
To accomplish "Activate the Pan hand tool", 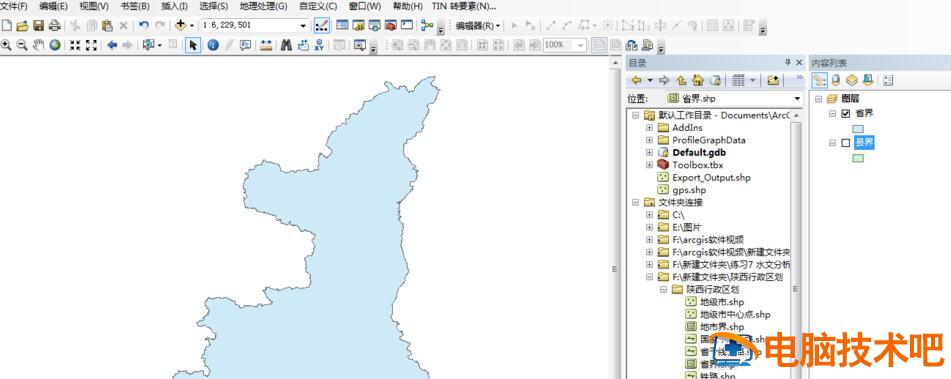I will 38,45.
